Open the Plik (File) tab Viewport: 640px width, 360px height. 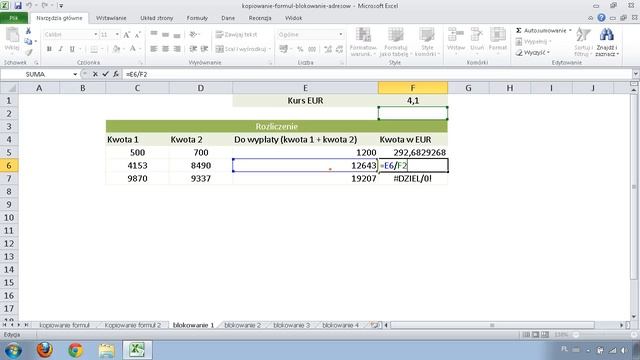click(14, 18)
